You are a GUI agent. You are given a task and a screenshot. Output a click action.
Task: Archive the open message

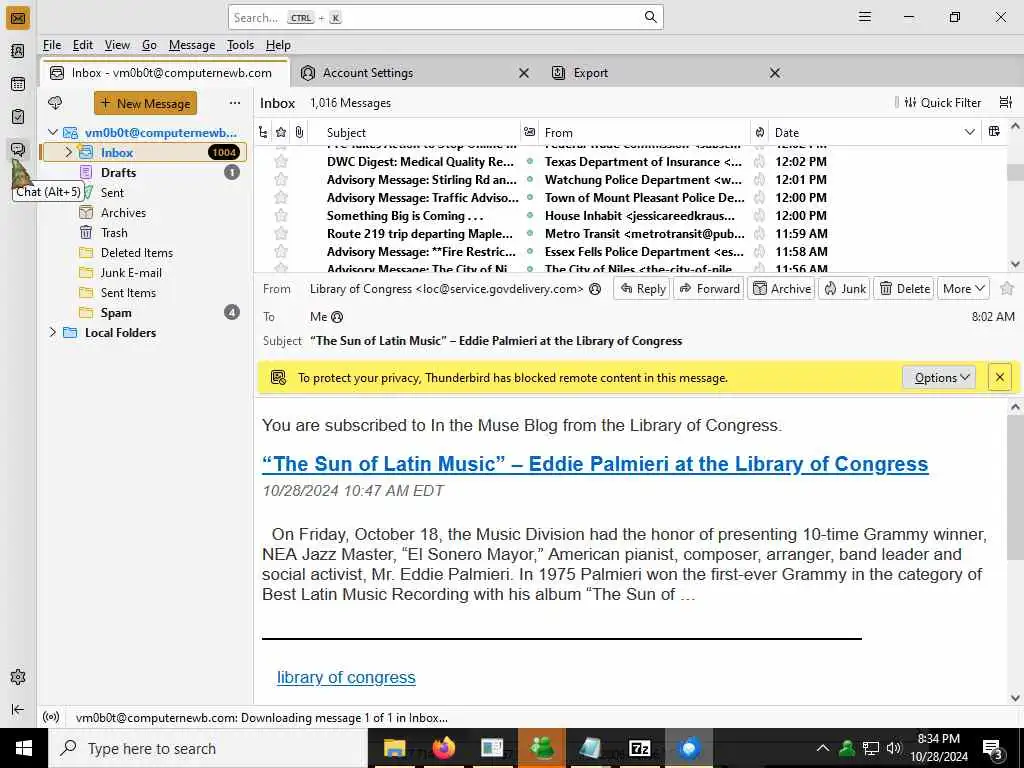[782, 289]
